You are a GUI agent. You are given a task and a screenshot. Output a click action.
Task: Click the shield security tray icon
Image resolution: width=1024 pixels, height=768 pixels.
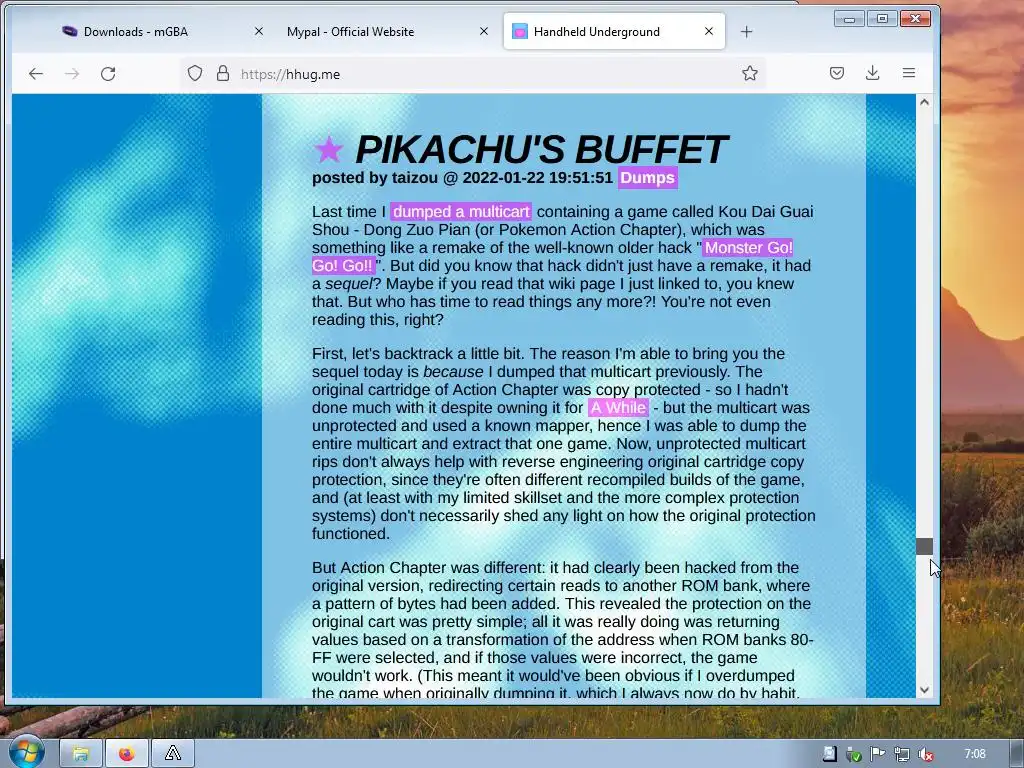854,755
